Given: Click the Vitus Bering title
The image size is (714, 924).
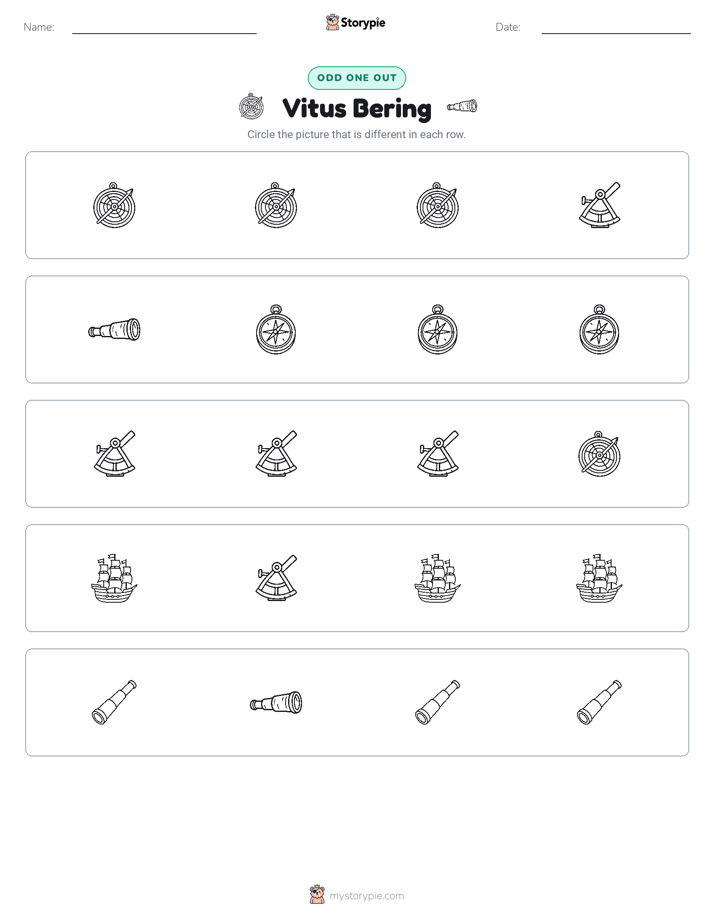Looking at the screenshot, I should (x=357, y=108).
